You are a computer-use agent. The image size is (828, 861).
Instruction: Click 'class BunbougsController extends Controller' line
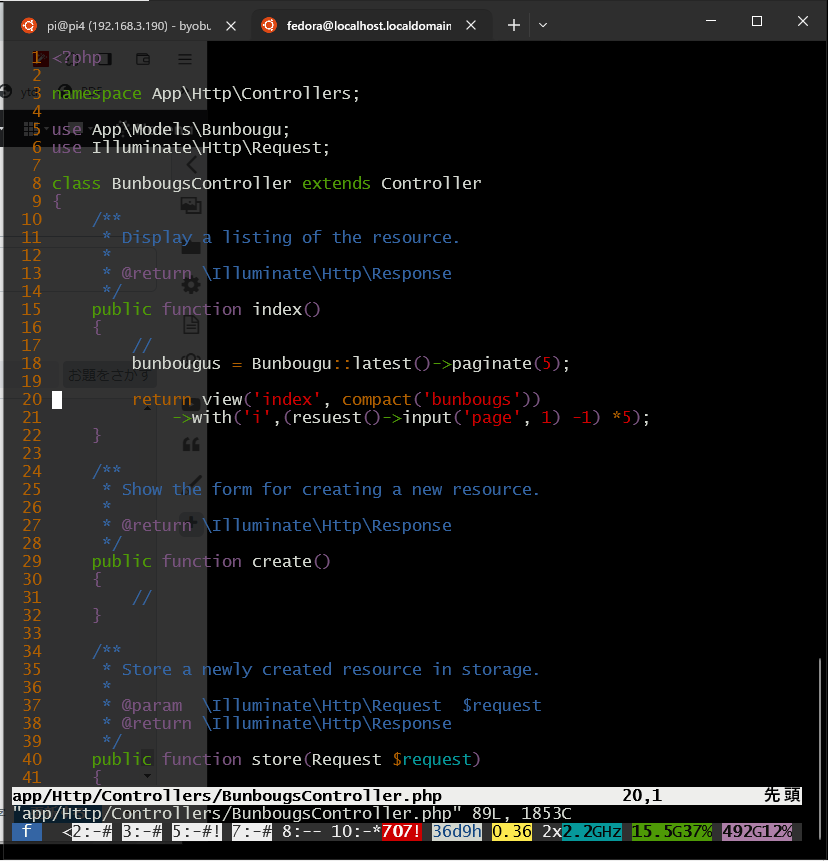click(266, 183)
